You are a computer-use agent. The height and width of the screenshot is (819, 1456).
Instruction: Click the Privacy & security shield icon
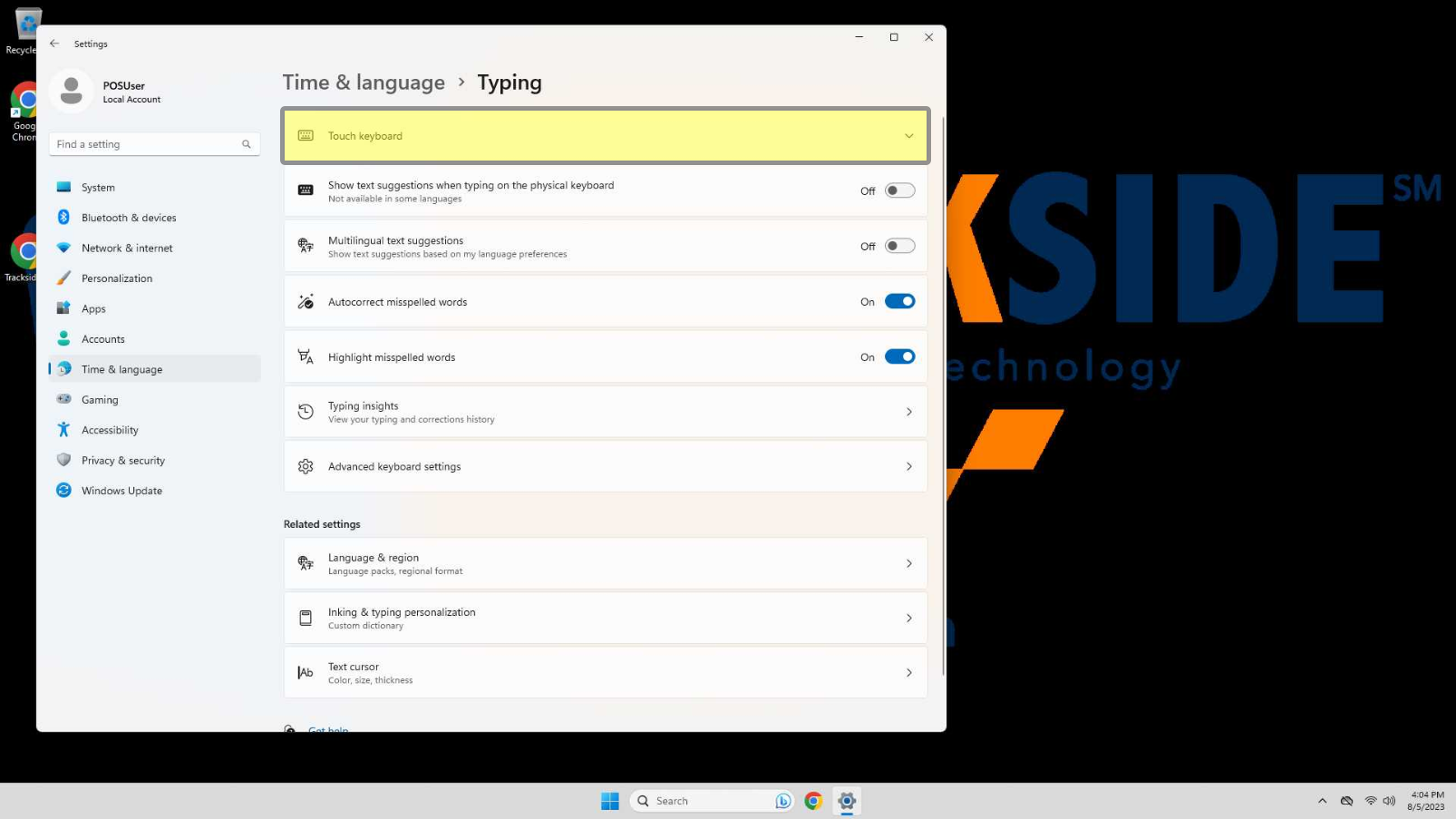coord(63,460)
